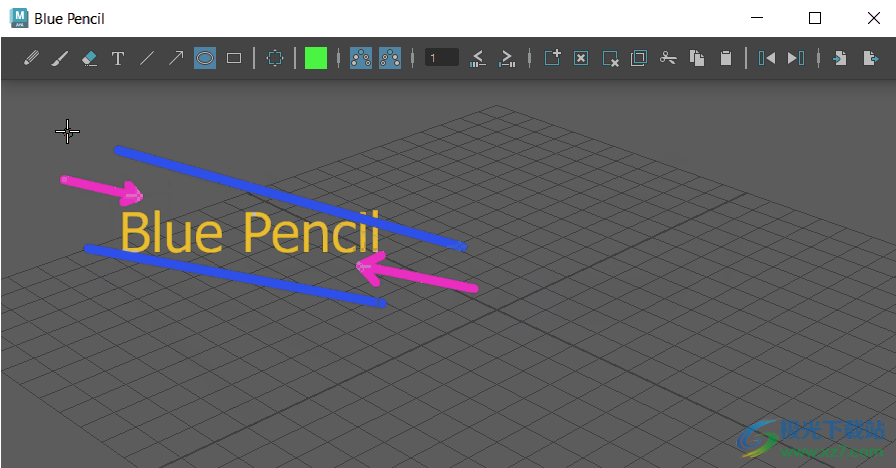896x468 pixels.
Task: Select the Line tool
Action: coord(147,58)
